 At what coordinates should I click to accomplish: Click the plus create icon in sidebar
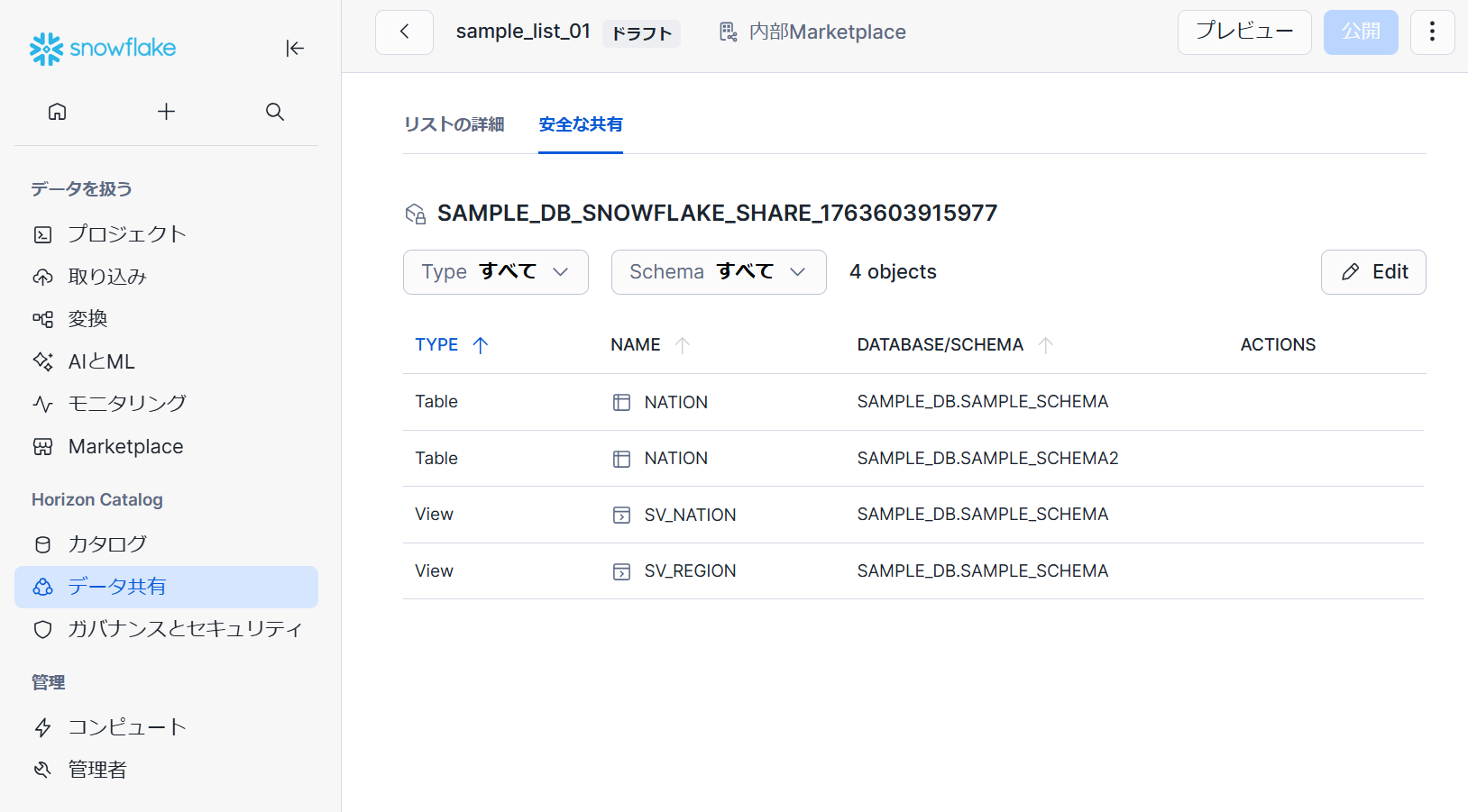(x=166, y=112)
